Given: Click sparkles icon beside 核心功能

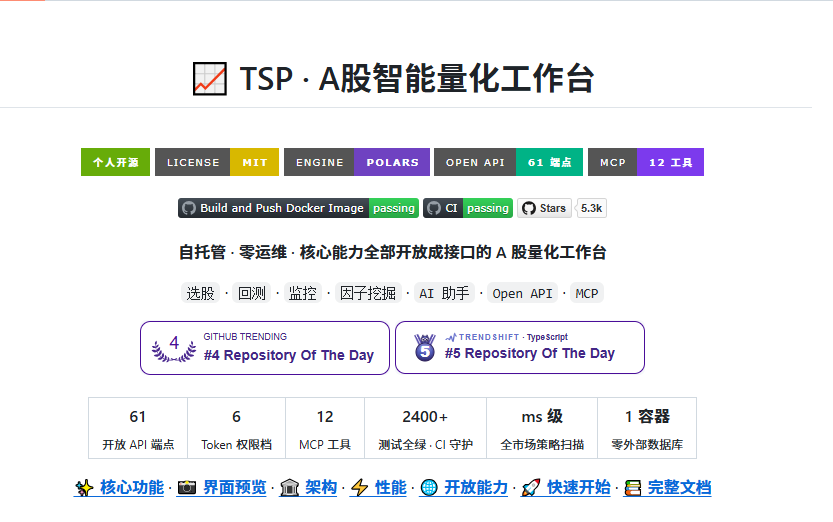Looking at the screenshot, I should (84, 487).
